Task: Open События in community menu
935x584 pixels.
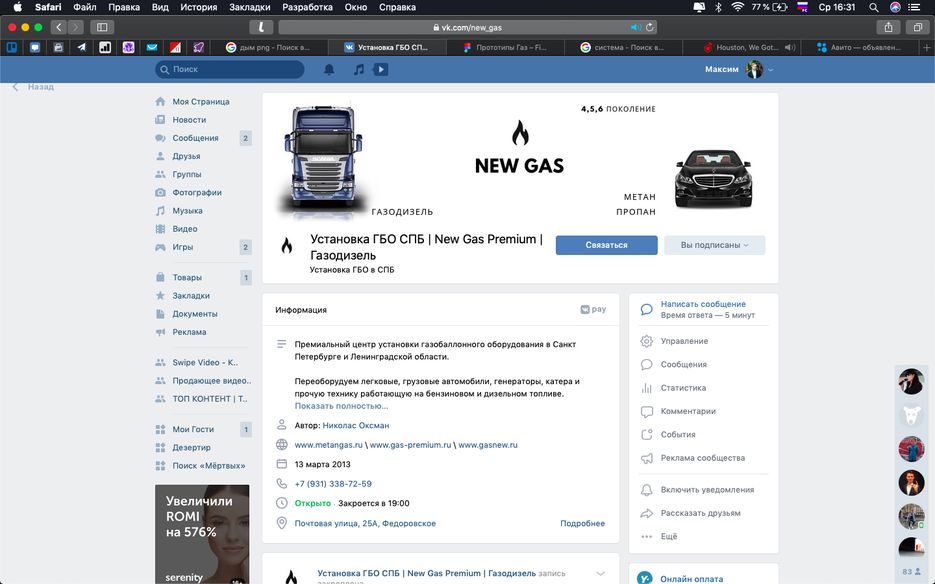Action: 677,434
